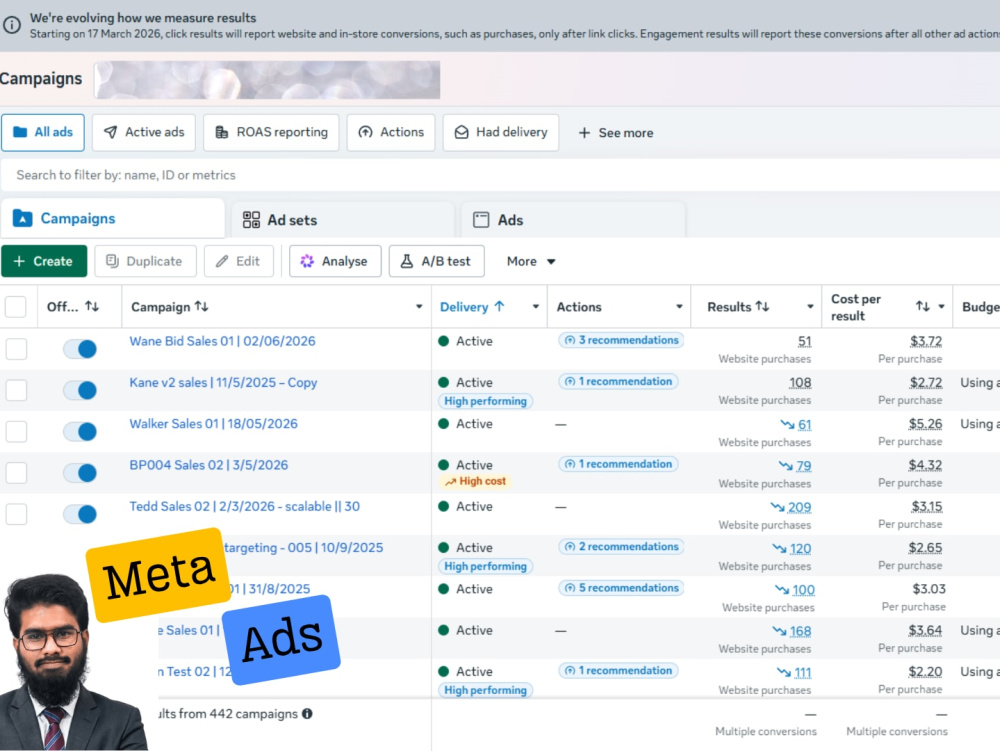Switch to the Active ads view
1000x751 pixels.
143,133
